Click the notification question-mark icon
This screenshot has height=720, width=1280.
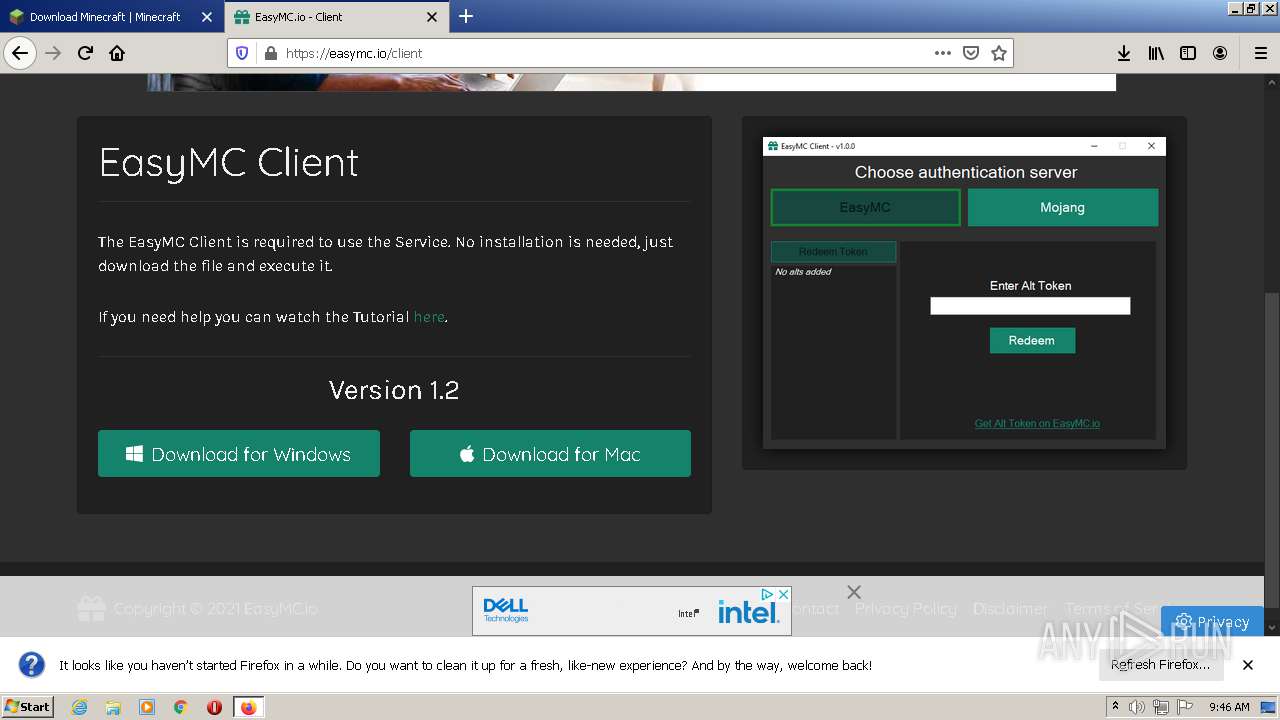[x=32, y=664]
